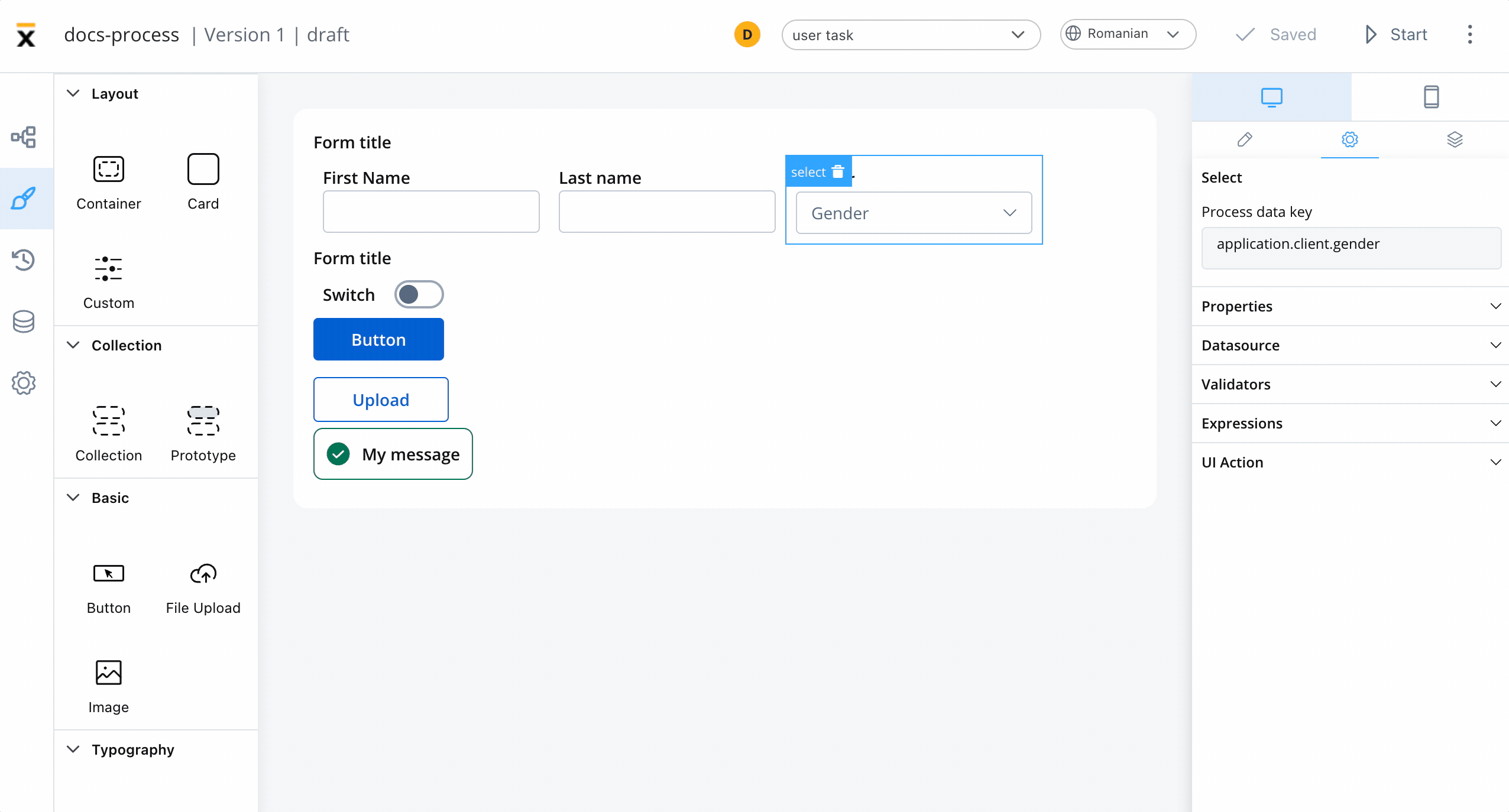The image size is (1509, 812).
Task: Open the three-dot more options menu
Action: pos(1470,35)
